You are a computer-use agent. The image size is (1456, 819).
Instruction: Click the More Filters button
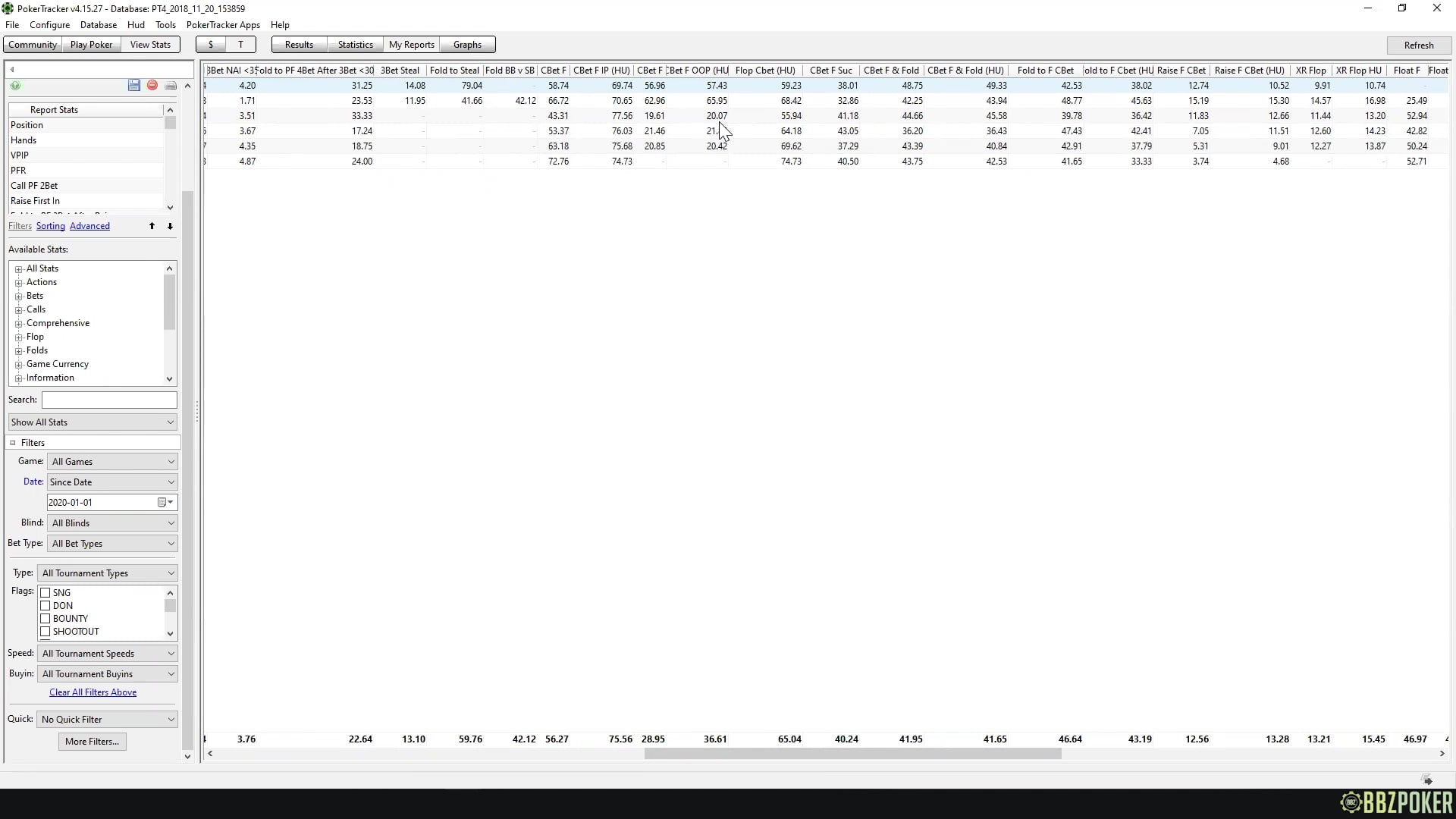pyautogui.click(x=91, y=741)
